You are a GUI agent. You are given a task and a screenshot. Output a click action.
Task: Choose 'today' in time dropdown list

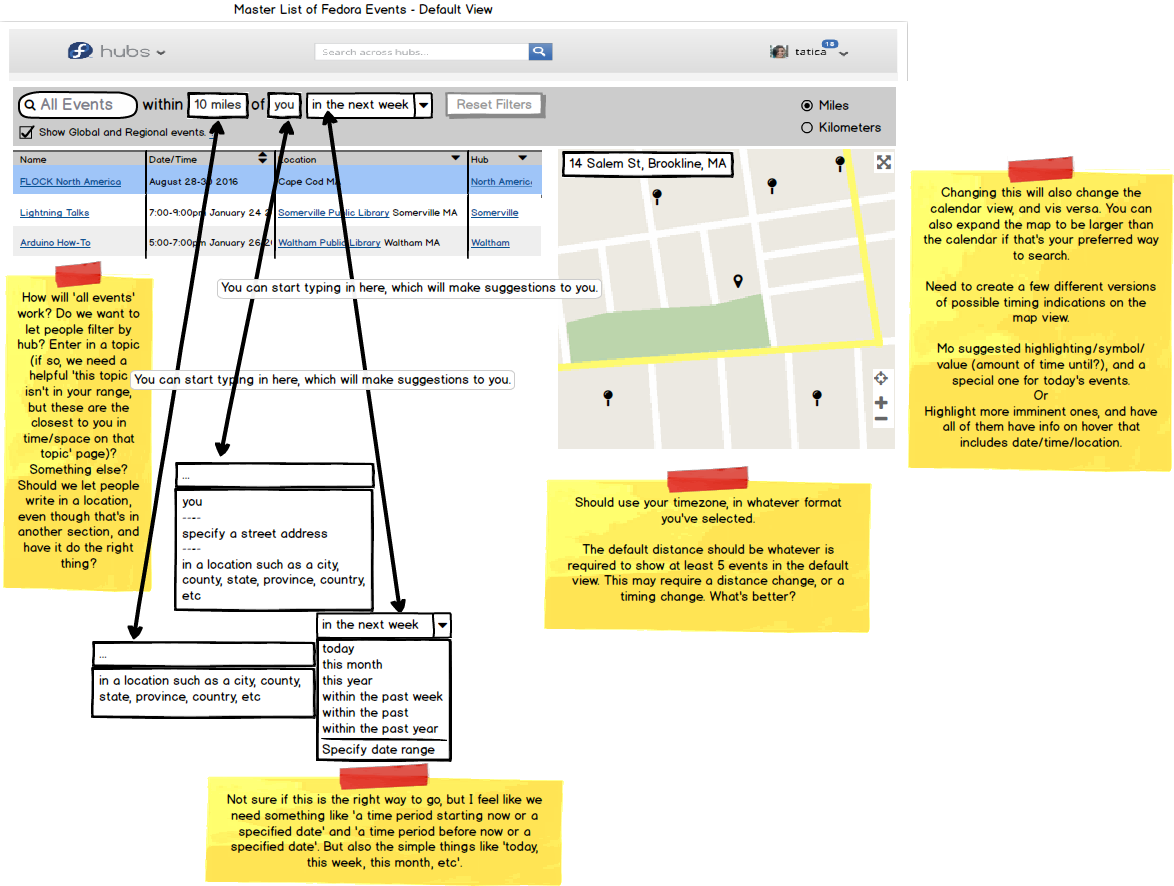pos(338,649)
